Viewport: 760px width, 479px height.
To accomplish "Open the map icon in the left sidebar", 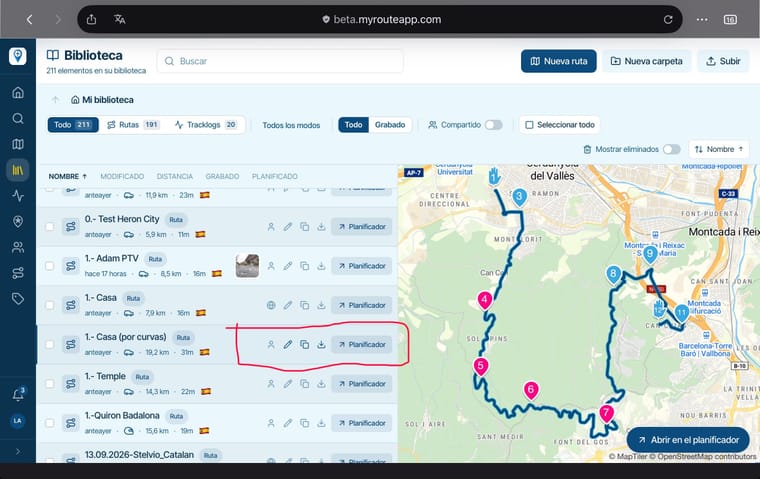I will pyautogui.click(x=18, y=144).
